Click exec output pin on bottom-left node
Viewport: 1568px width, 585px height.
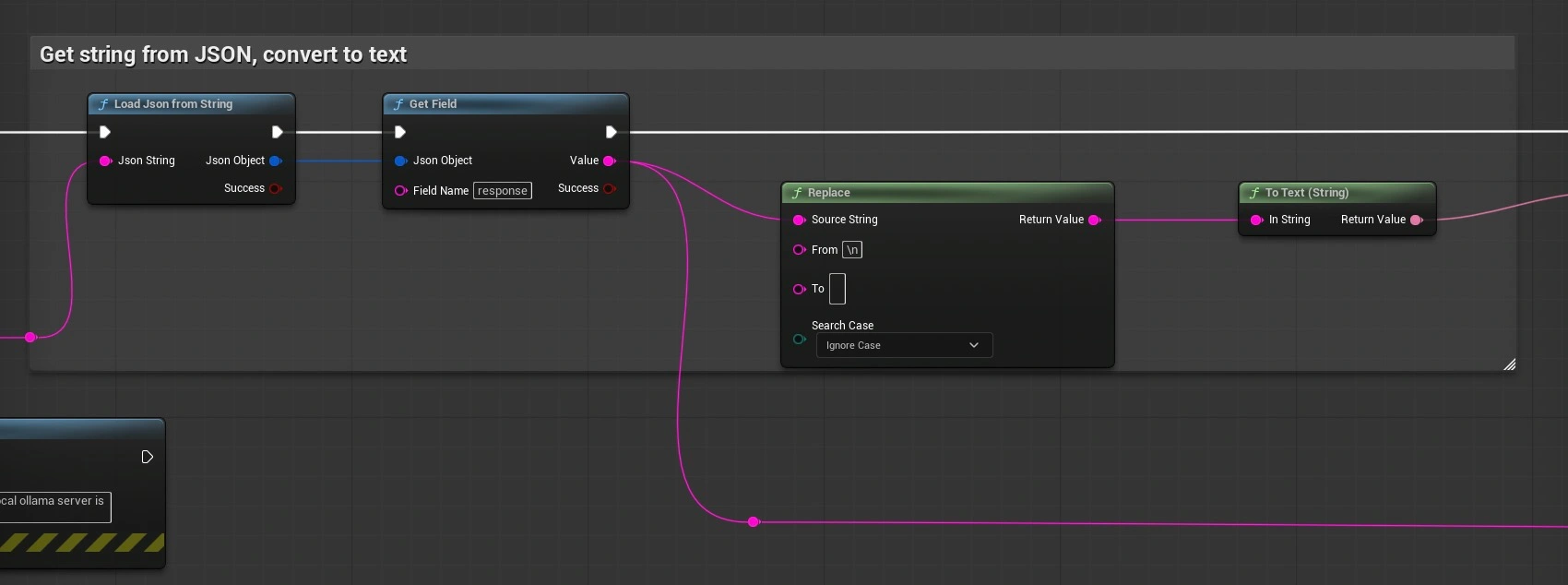[x=147, y=457]
